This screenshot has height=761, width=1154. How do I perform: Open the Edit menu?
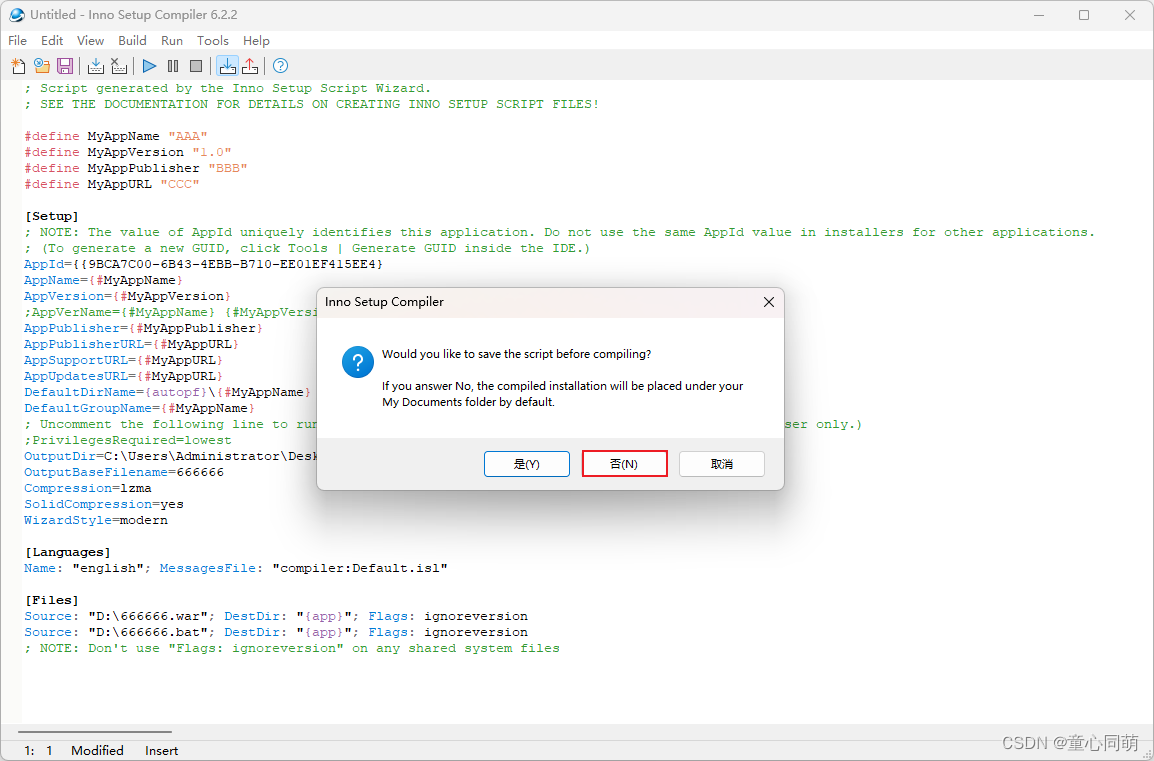52,40
